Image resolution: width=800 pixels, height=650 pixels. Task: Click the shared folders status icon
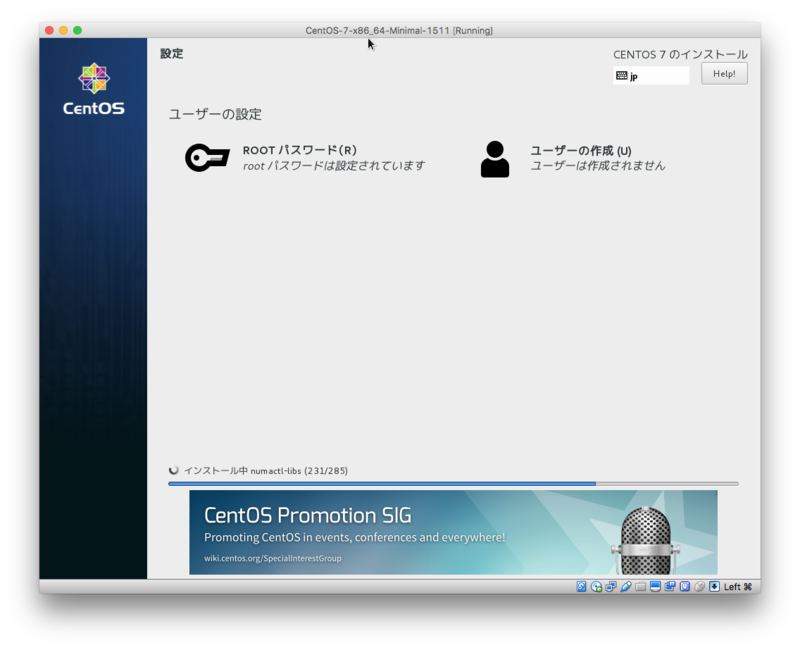pyautogui.click(x=640, y=587)
